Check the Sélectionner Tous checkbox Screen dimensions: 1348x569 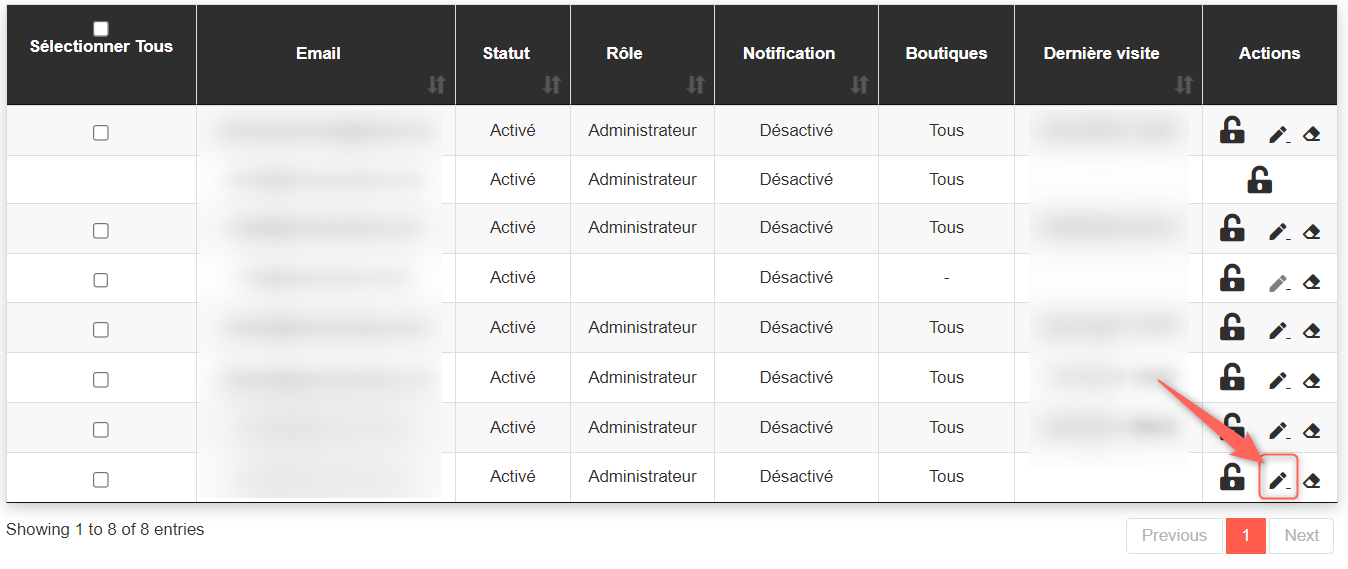coord(101,29)
